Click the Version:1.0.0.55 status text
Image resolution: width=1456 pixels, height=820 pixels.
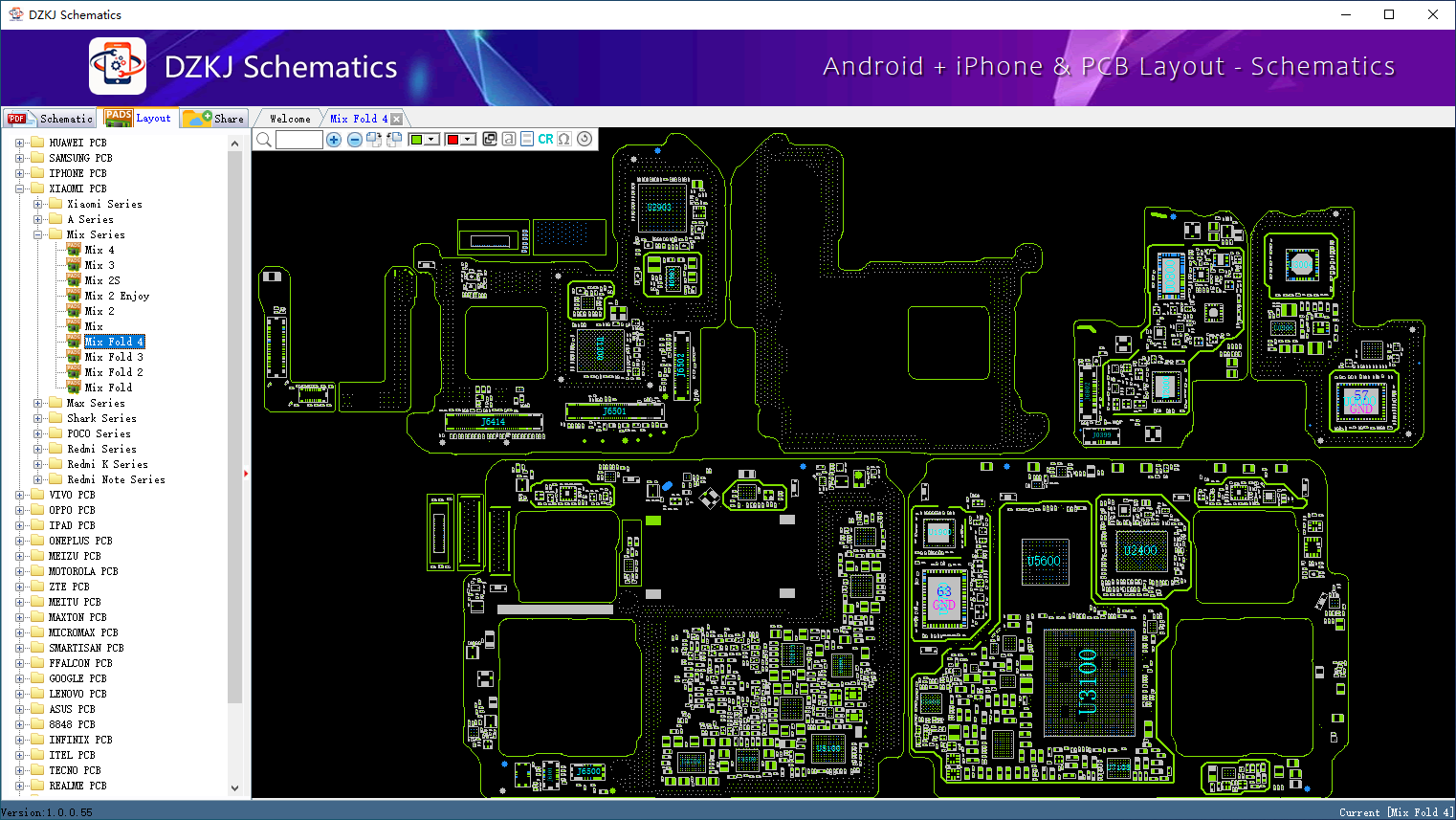(x=47, y=812)
